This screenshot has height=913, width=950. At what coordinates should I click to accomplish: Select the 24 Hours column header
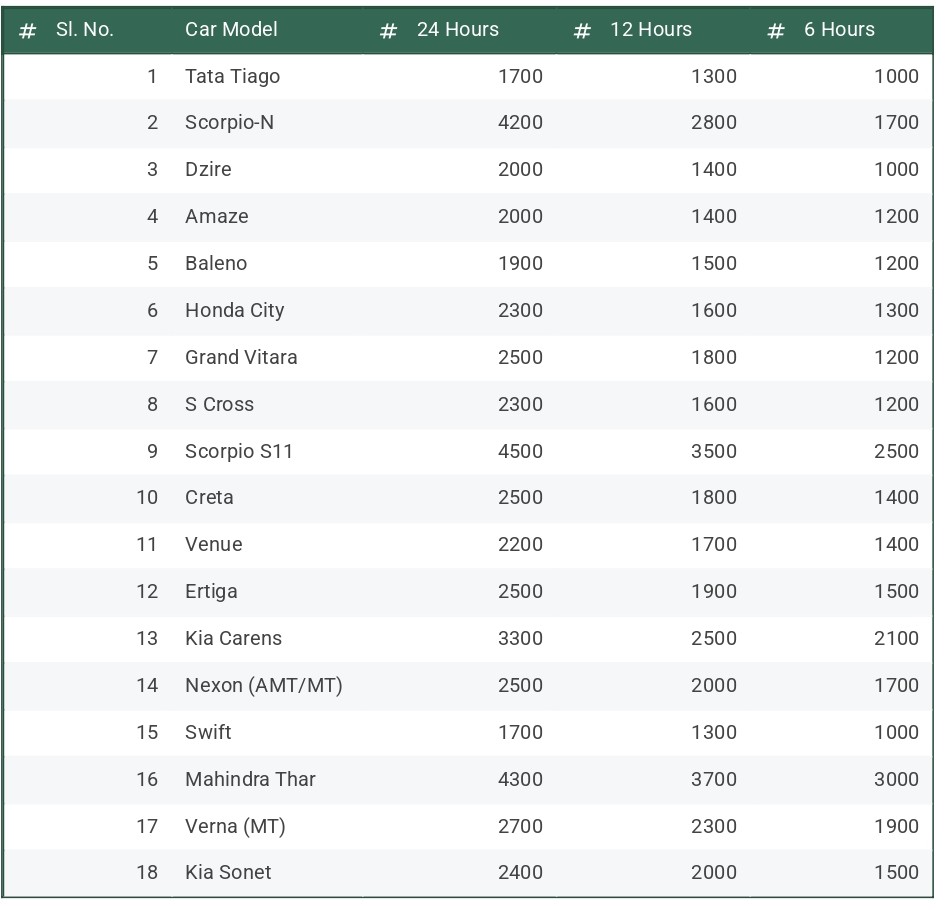click(457, 29)
